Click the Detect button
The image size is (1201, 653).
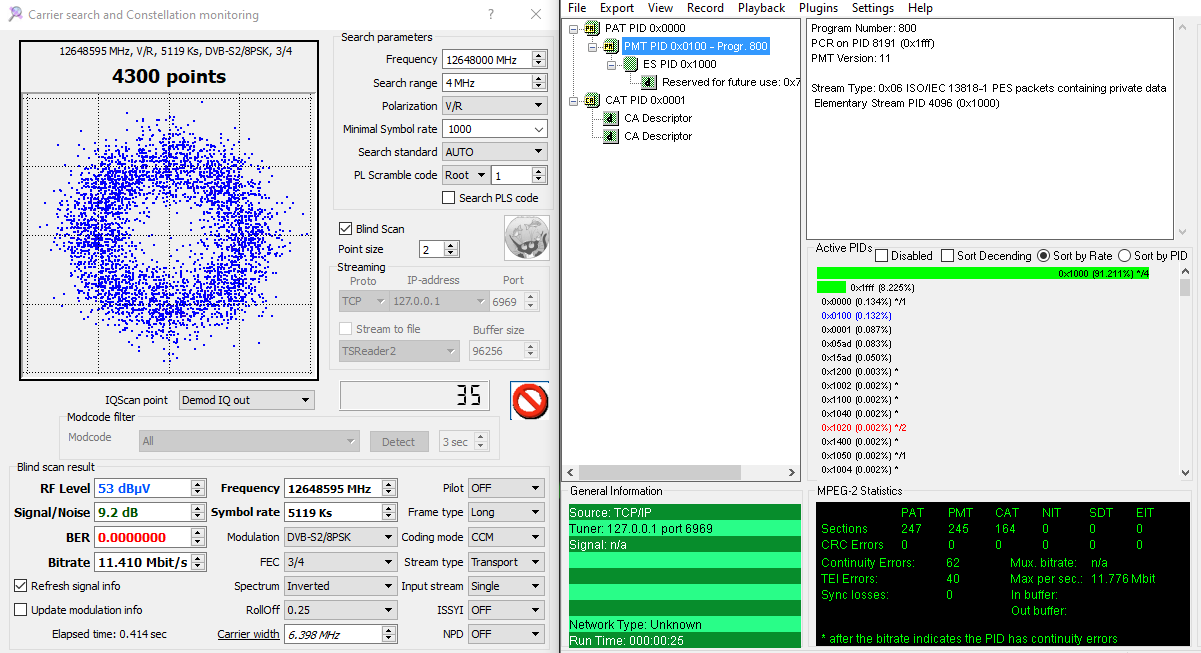(399, 442)
